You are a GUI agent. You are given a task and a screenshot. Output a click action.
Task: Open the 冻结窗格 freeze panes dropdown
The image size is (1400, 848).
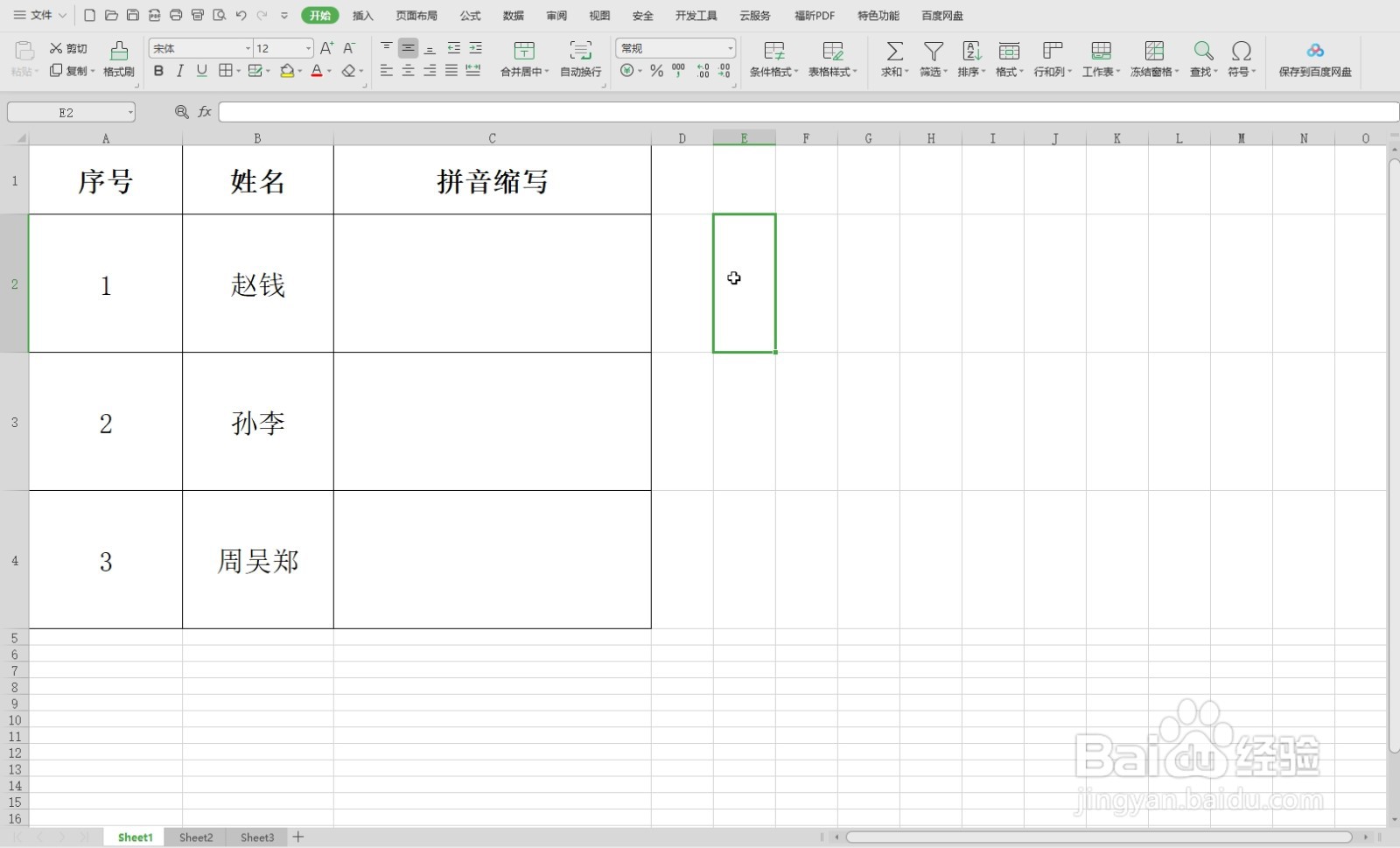point(1176,72)
